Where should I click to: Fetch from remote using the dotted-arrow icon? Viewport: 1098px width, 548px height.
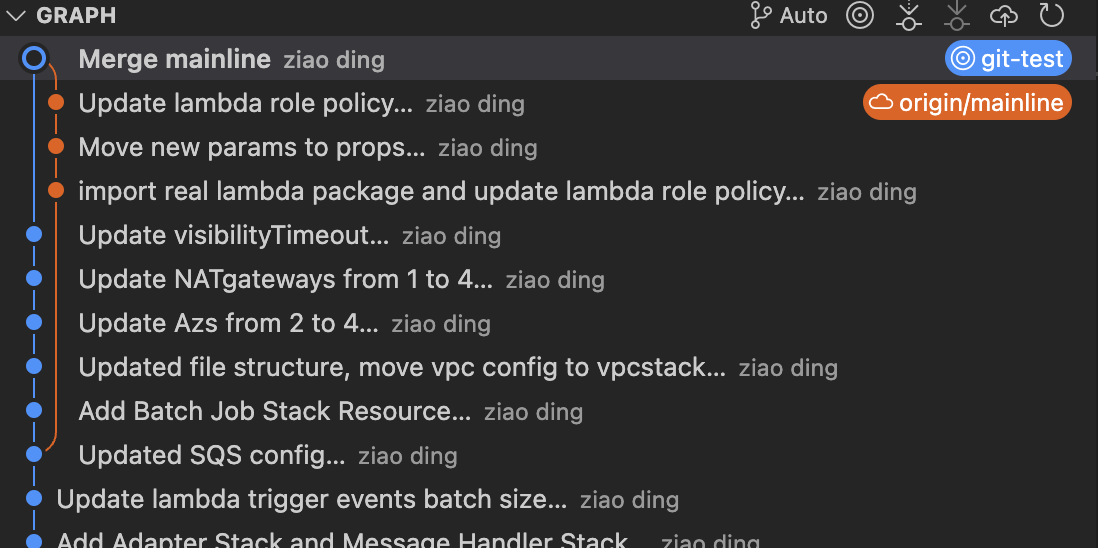908,15
